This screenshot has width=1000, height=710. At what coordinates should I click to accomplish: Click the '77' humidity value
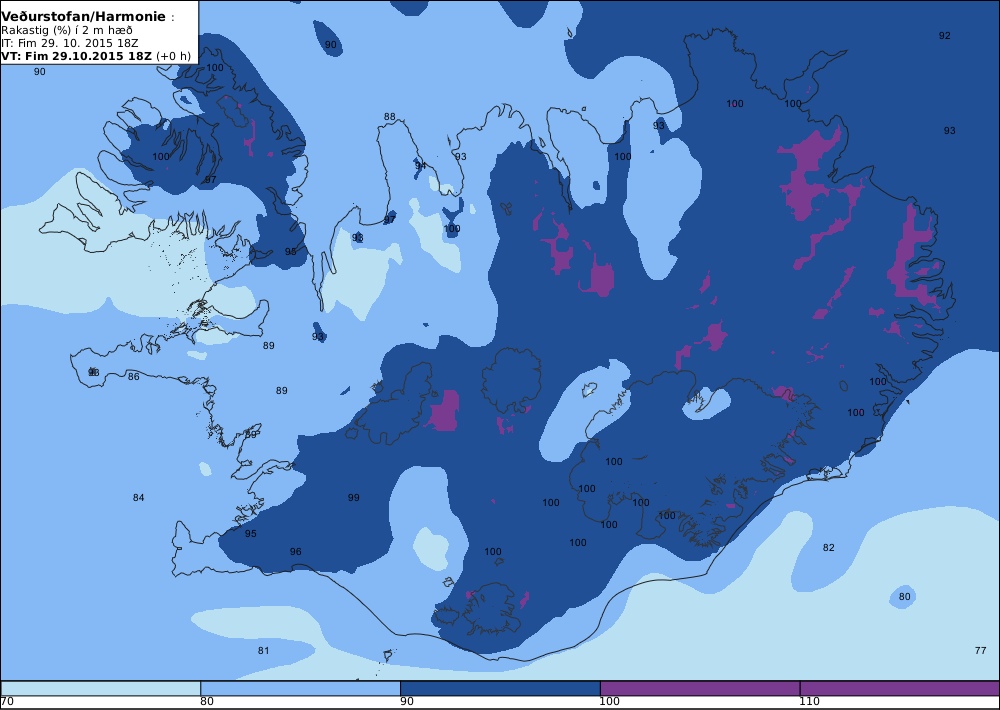pyautogui.click(x=980, y=651)
